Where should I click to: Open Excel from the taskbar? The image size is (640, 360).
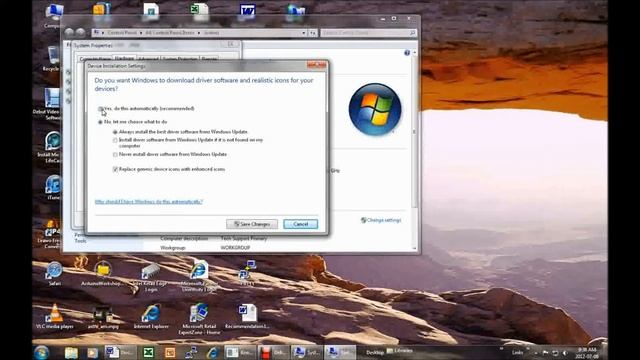pos(148,352)
